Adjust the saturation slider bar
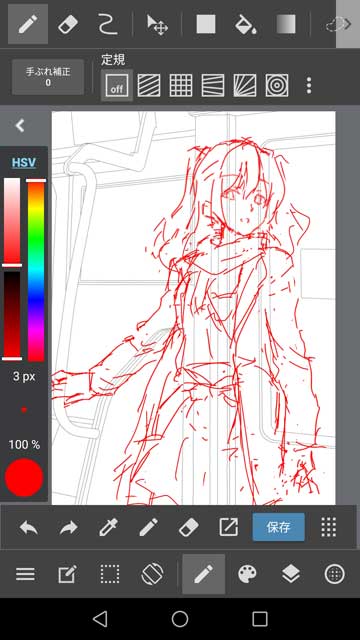The width and height of the screenshot is (360, 640). click(x=12, y=222)
